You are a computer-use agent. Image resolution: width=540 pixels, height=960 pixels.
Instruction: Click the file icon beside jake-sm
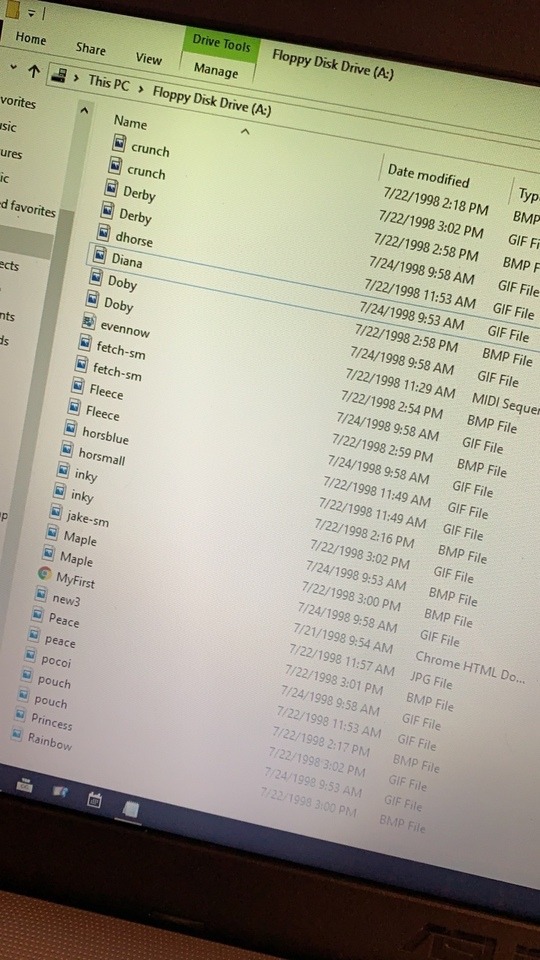[56, 512]
